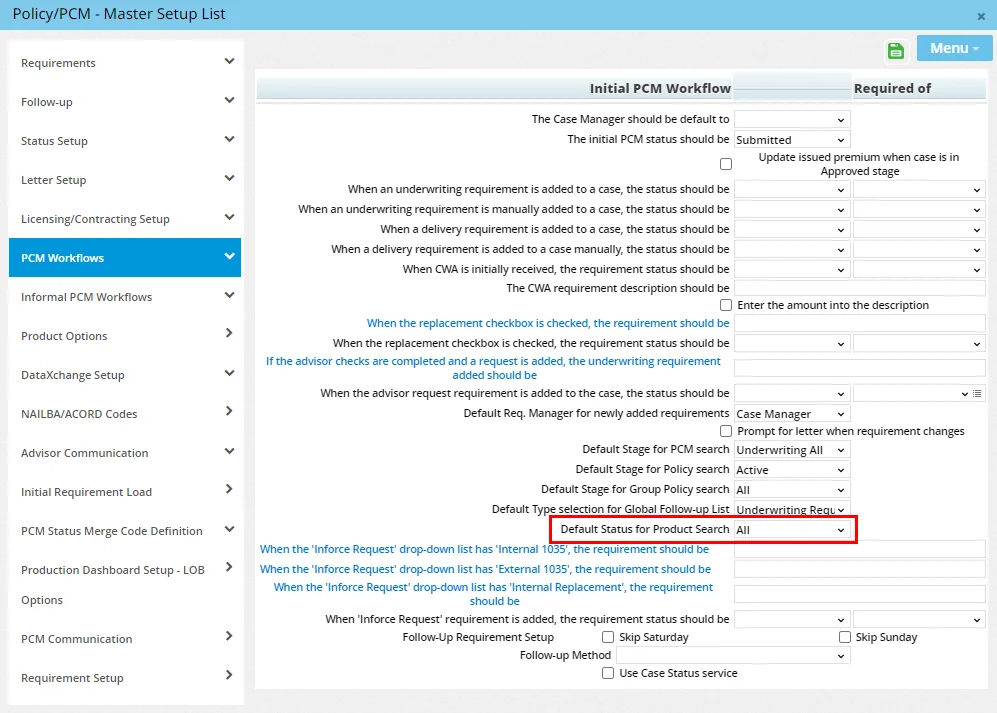Open NAILBA/ACORD Codes arrow icon

(x=229, y=412)
